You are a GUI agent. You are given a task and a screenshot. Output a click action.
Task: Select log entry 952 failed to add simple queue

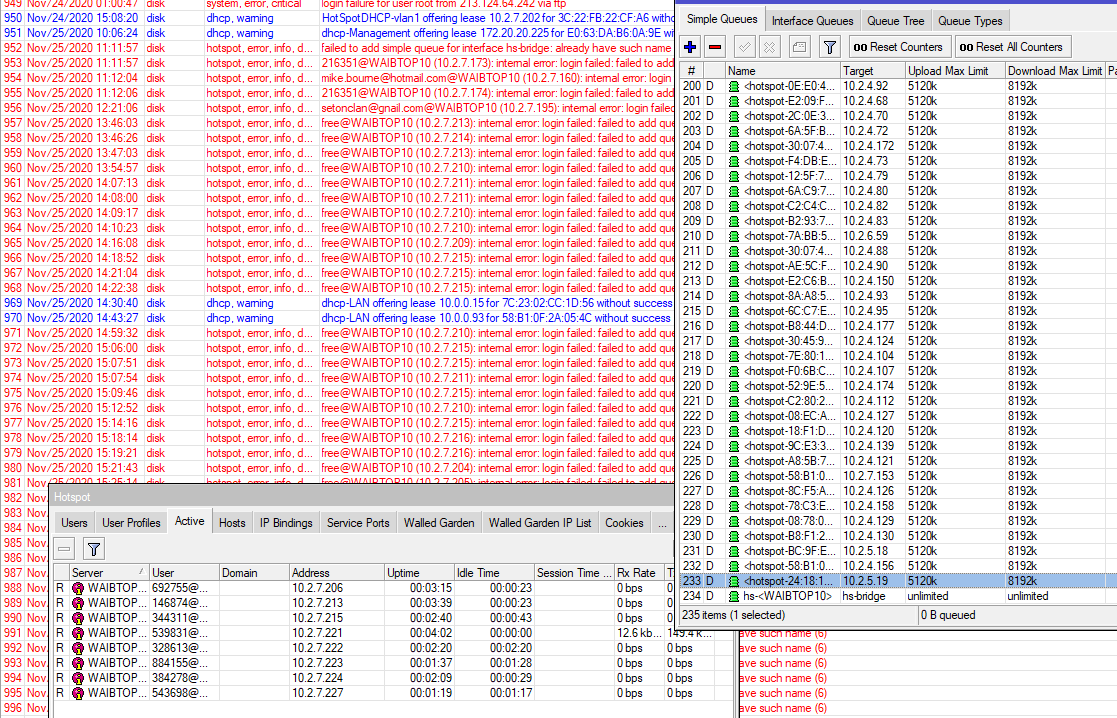338,48
